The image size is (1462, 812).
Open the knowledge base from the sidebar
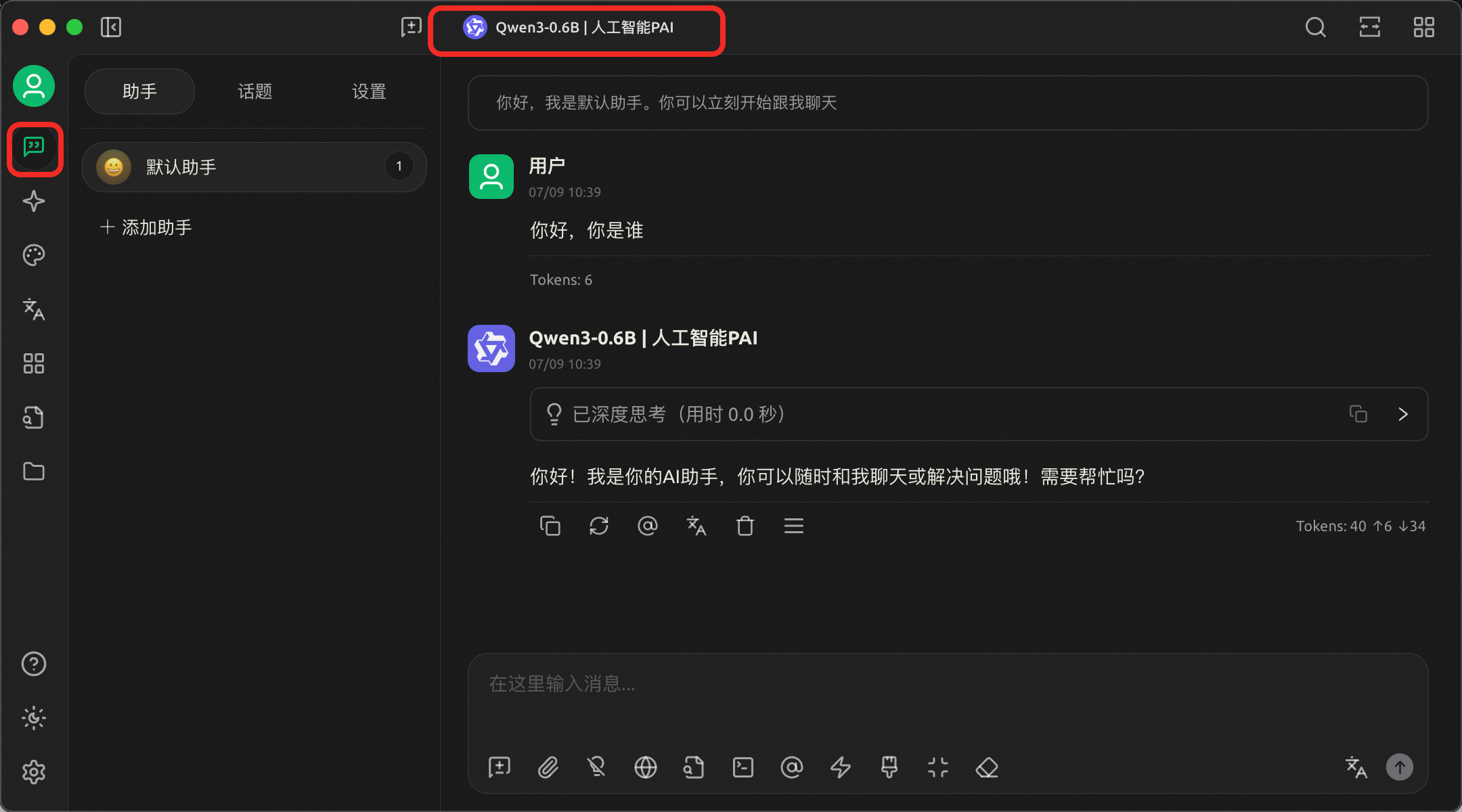(34, 418)
